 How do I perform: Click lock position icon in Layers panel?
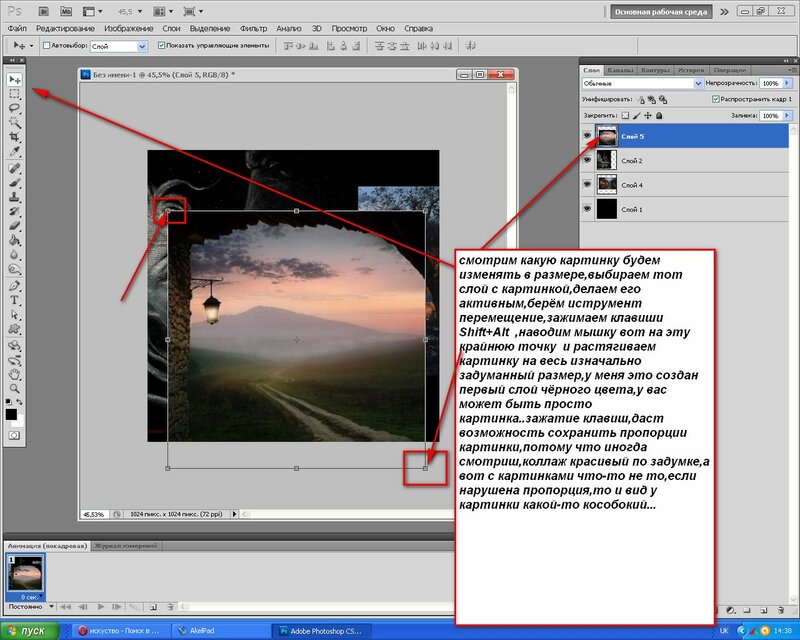pyautogui.click(x=648, y=116)
